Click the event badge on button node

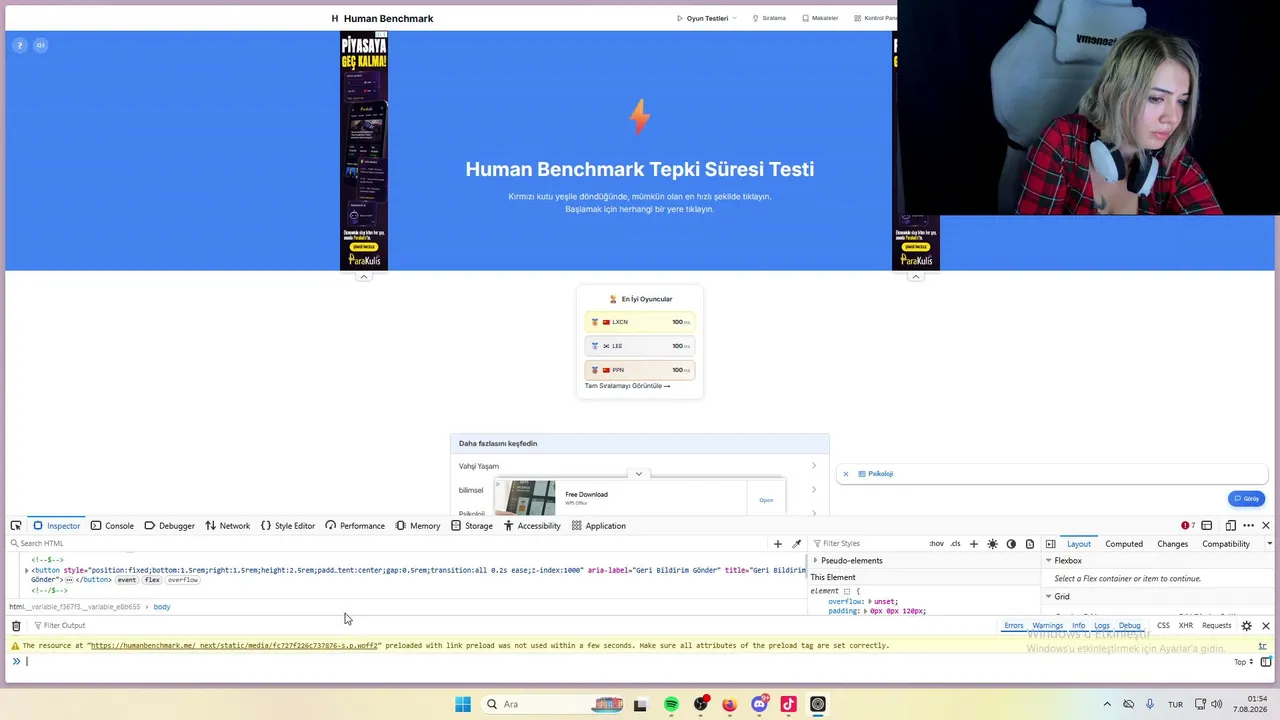tap(126, 580)
